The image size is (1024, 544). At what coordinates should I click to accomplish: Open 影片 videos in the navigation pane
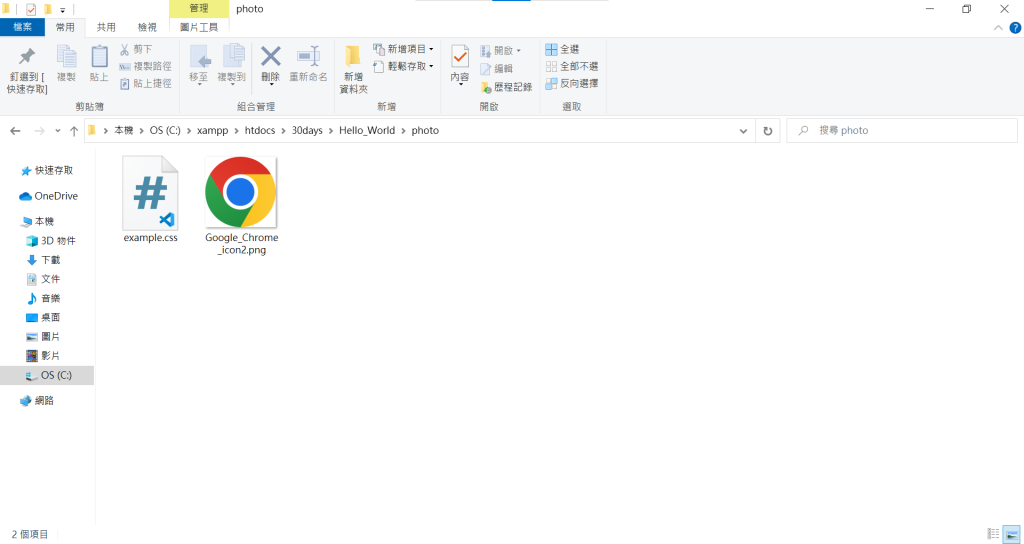[x=43, y=356]
